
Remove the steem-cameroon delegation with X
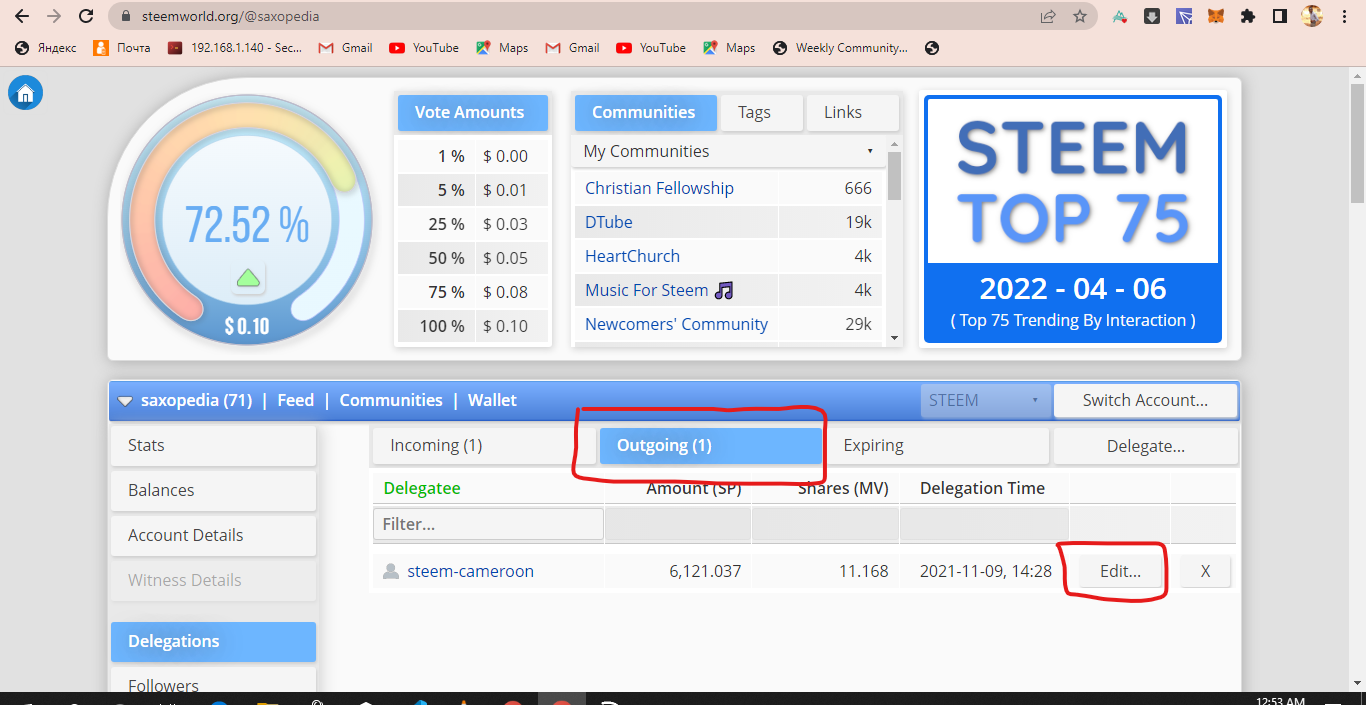pyautogui.click(x=1205, y=572)
